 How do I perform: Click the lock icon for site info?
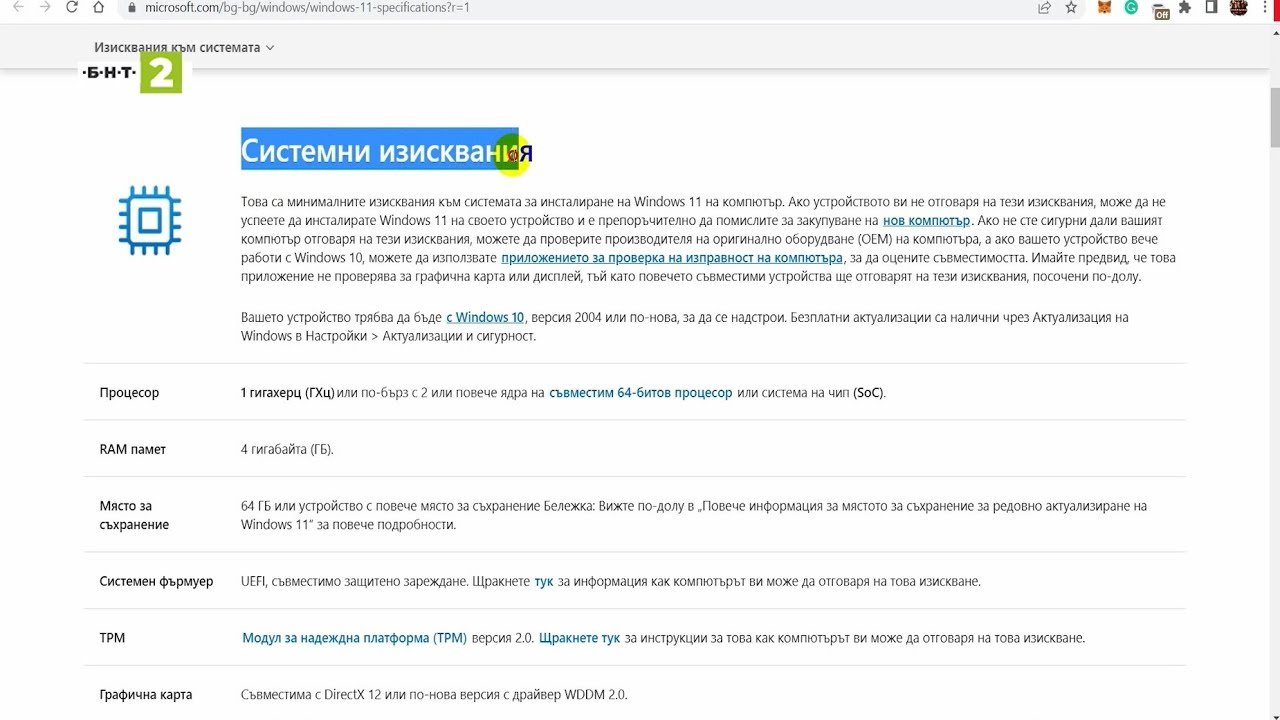coord(131,7)
